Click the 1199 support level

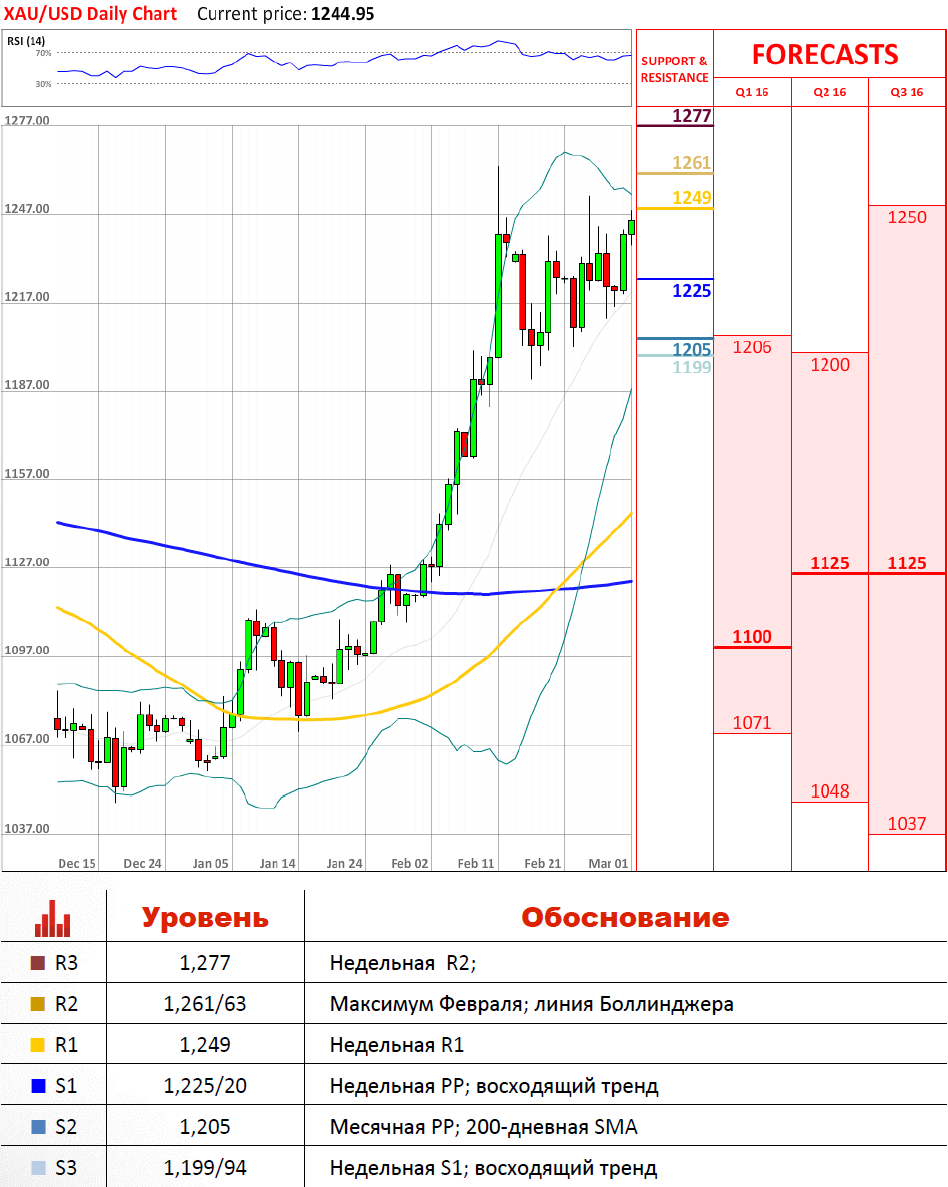click(x=691, y=367)
